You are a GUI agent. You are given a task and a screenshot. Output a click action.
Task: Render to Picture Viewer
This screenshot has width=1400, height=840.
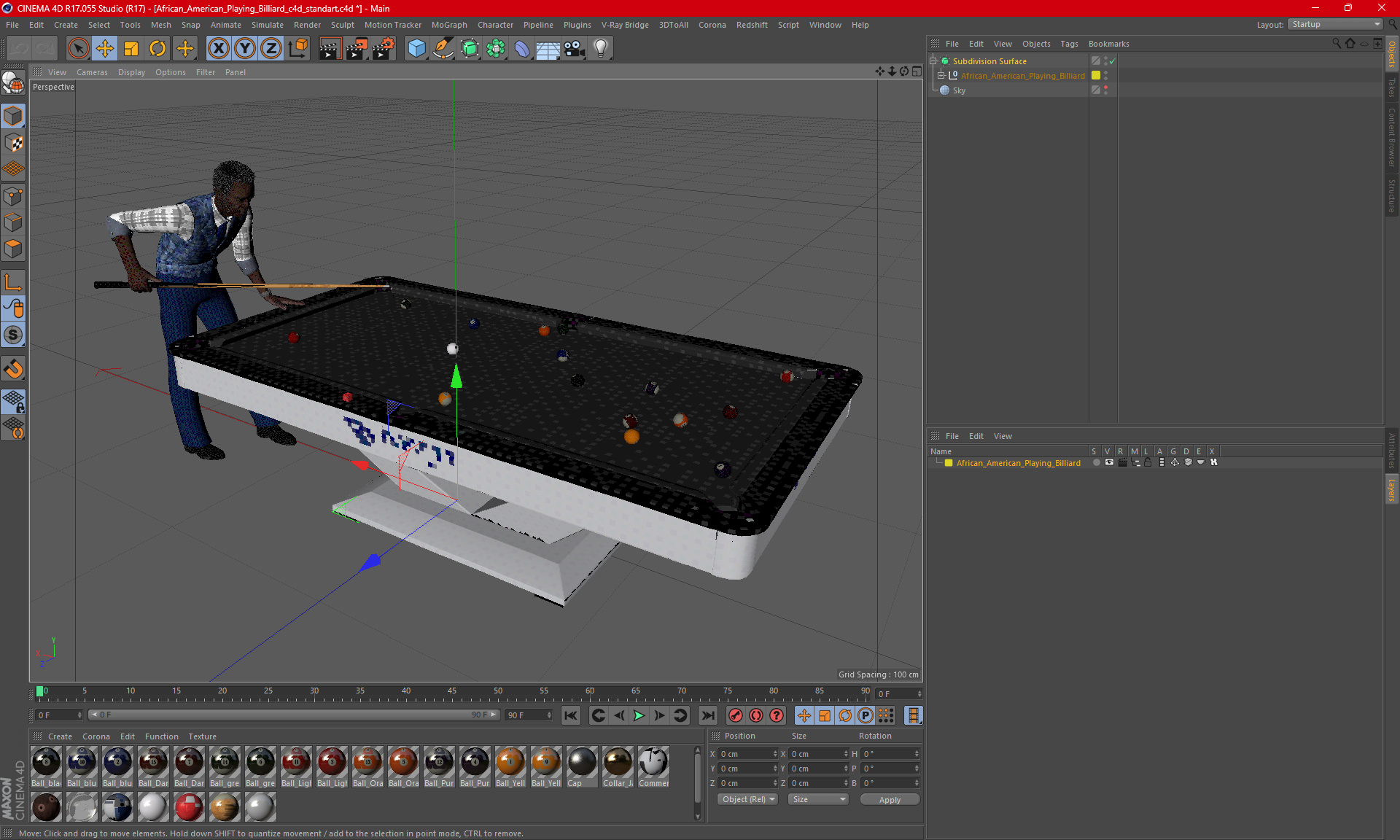tap(357, 49)
